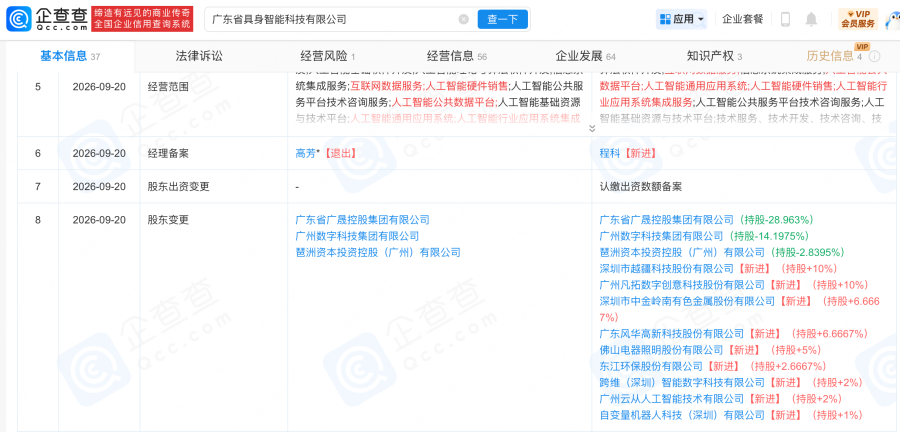Switch to the 历史信息 tab
900x432 pixels.
(x=834, y=56)
